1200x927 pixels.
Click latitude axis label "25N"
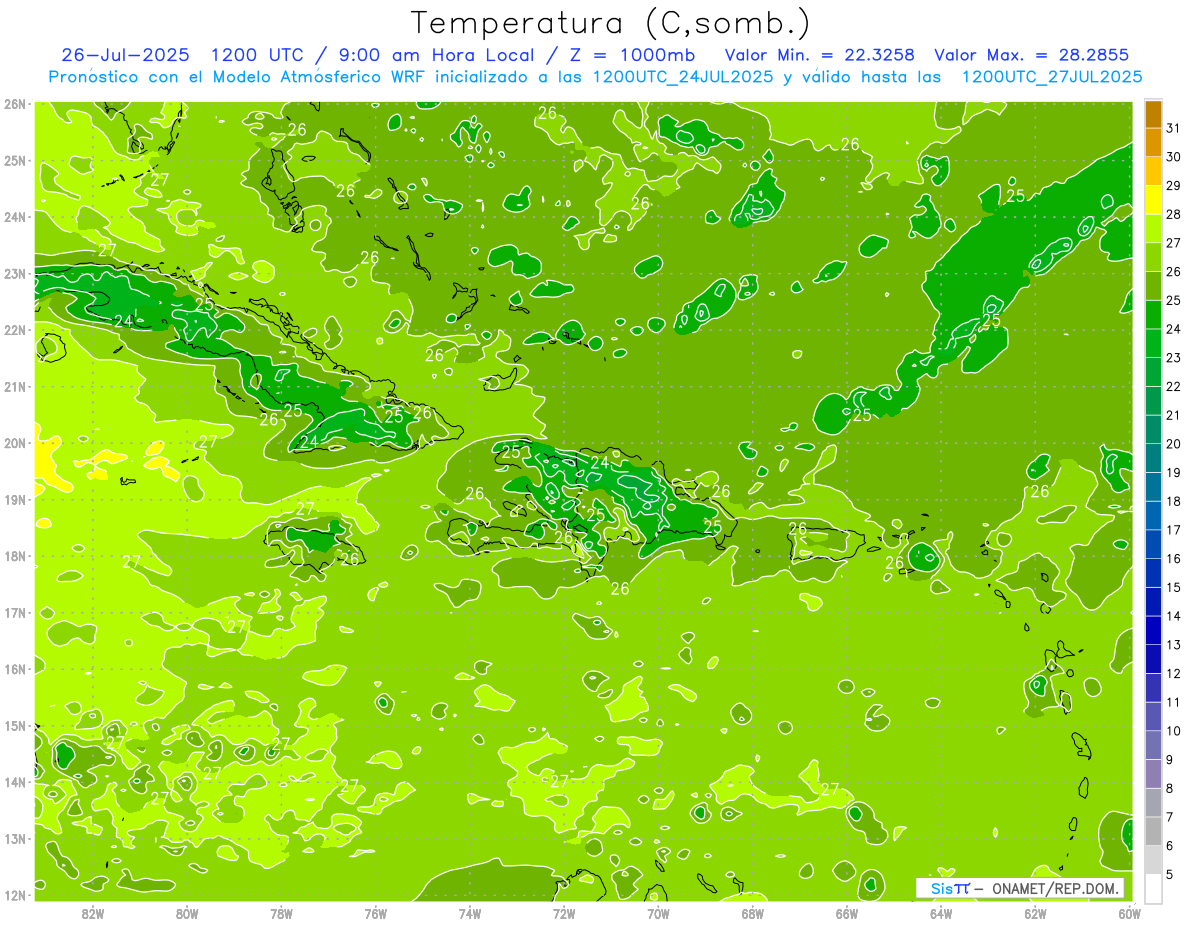[14, 161]
